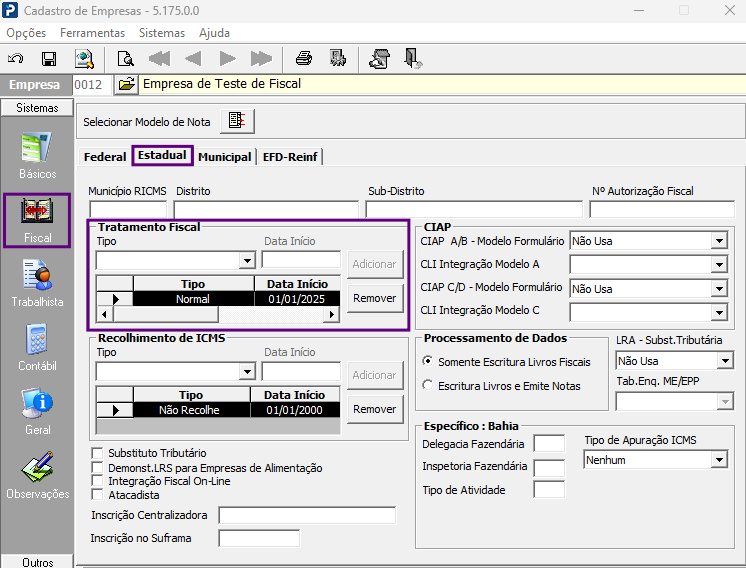Open the Contábil system in sidebar
The width and height of the screenshot is (746, 568).
(37, 347)
